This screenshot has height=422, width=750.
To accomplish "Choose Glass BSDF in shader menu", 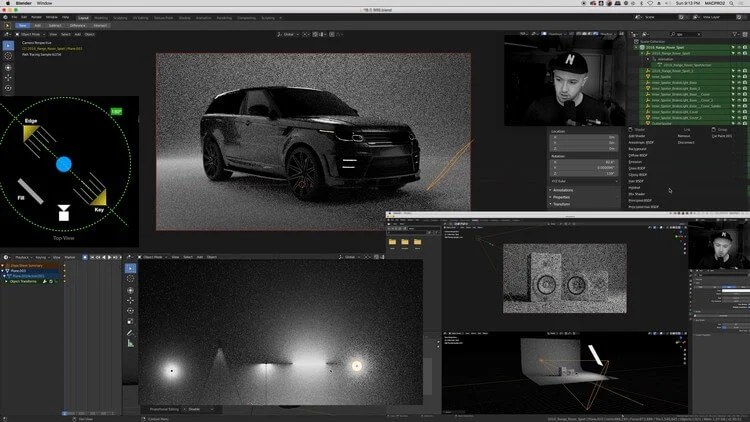I will 637,168.
